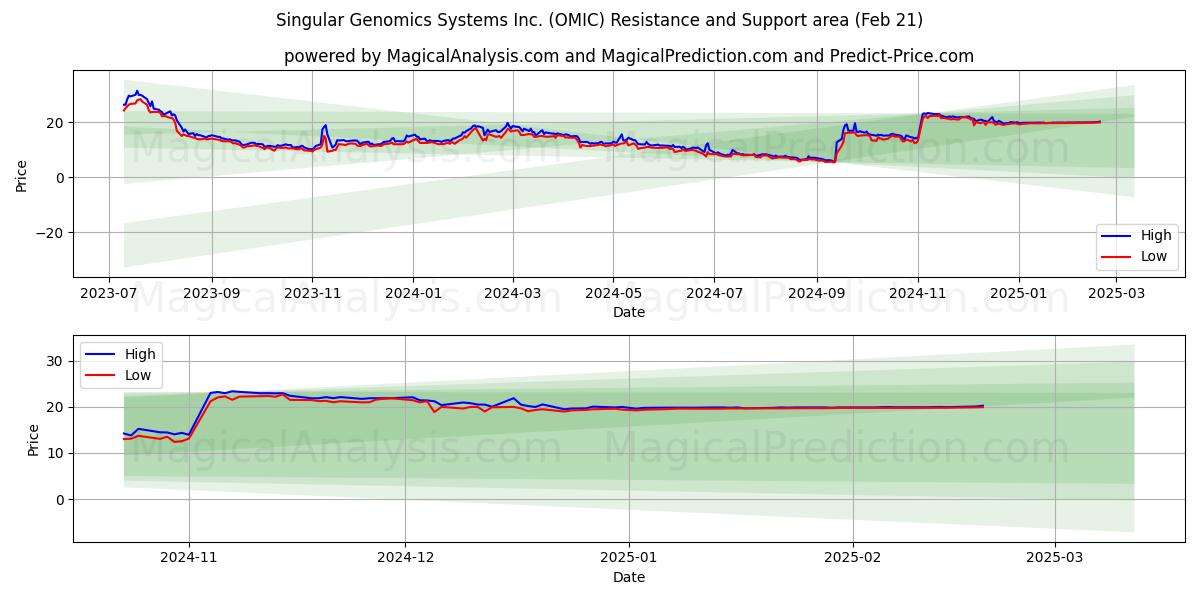Click the '2024-01' x-axis label, top chart
The width and height of the screenshot is (1200, 600).
point(413,293)
